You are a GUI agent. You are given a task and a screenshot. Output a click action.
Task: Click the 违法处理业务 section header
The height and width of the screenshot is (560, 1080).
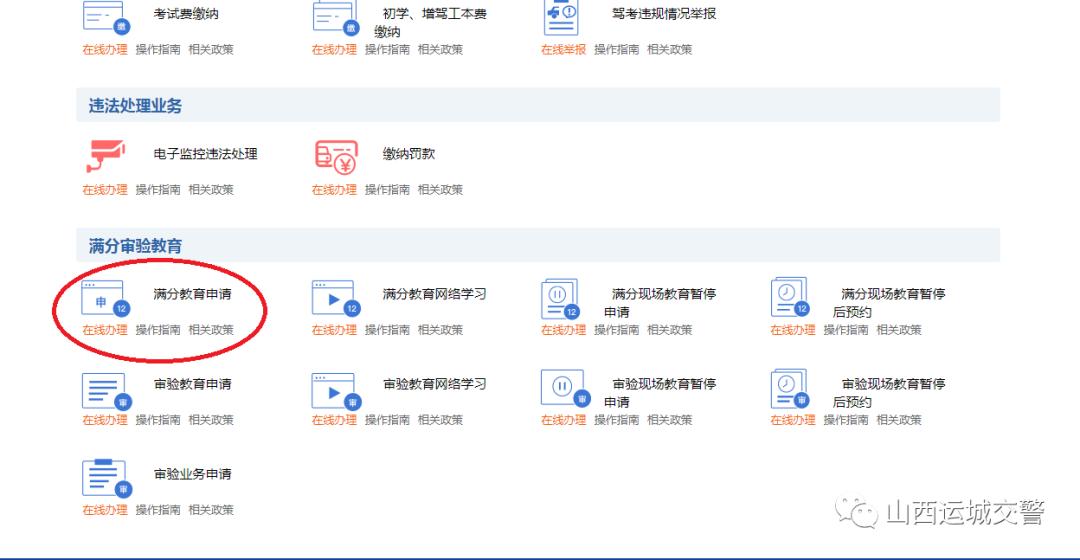coord(136,106)
